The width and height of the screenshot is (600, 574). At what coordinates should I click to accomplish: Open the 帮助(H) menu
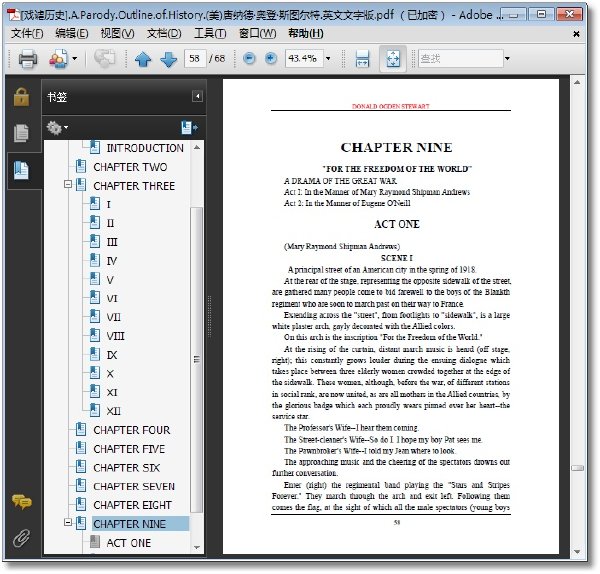(x=306, y=34)
